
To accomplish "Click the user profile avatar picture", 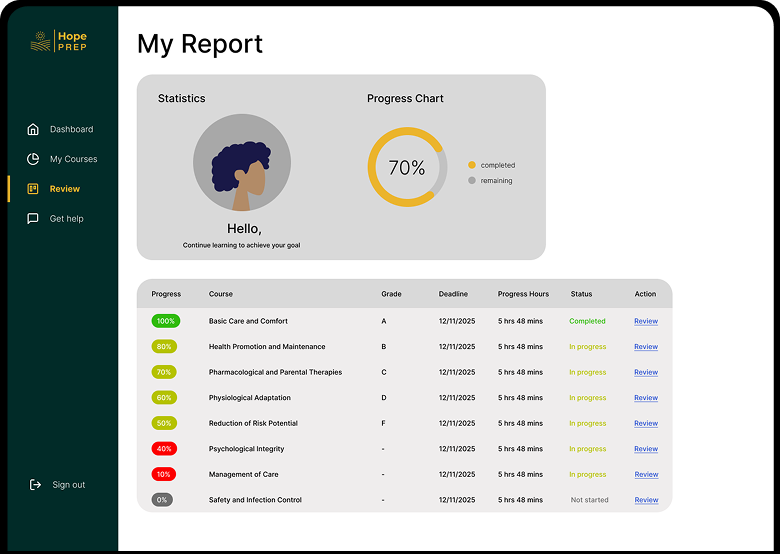I will pos(242,163).
